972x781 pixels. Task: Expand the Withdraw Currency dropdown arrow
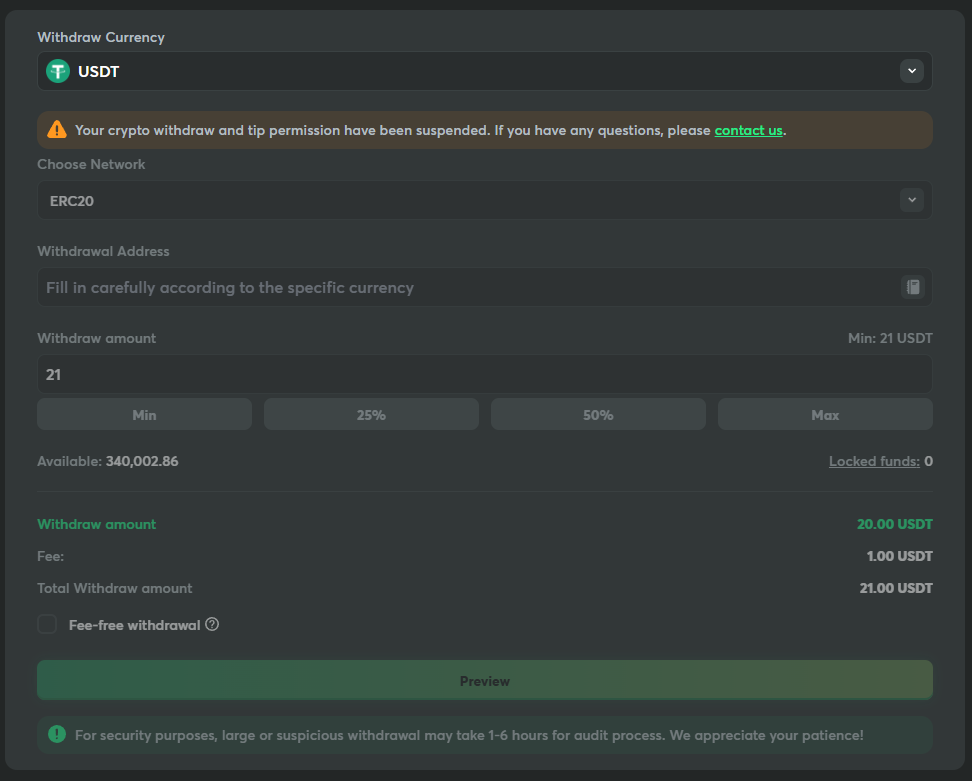coord(911,71)
